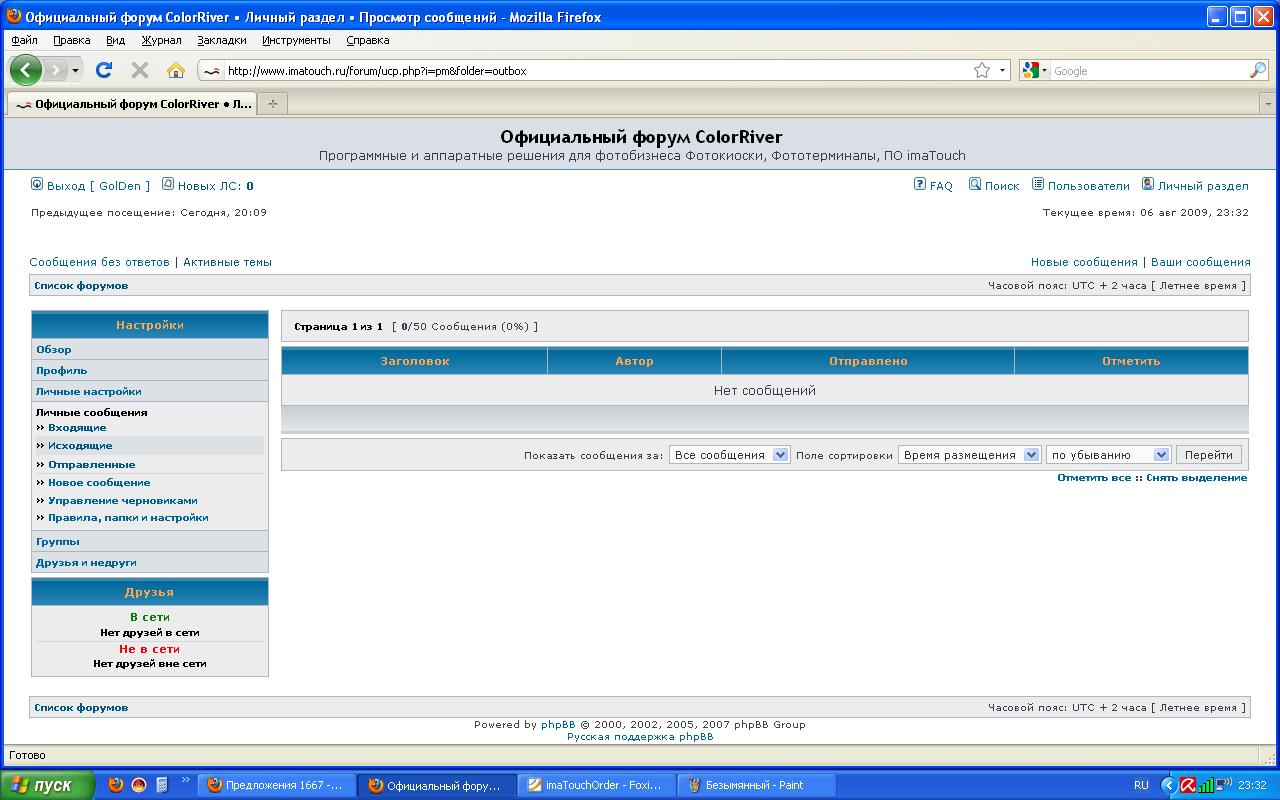Click the logout icon beside Выход

tap(37, 184)
